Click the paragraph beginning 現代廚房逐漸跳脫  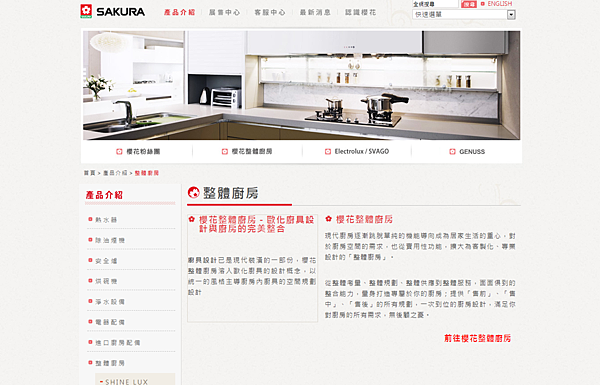[x=420, y=246]
